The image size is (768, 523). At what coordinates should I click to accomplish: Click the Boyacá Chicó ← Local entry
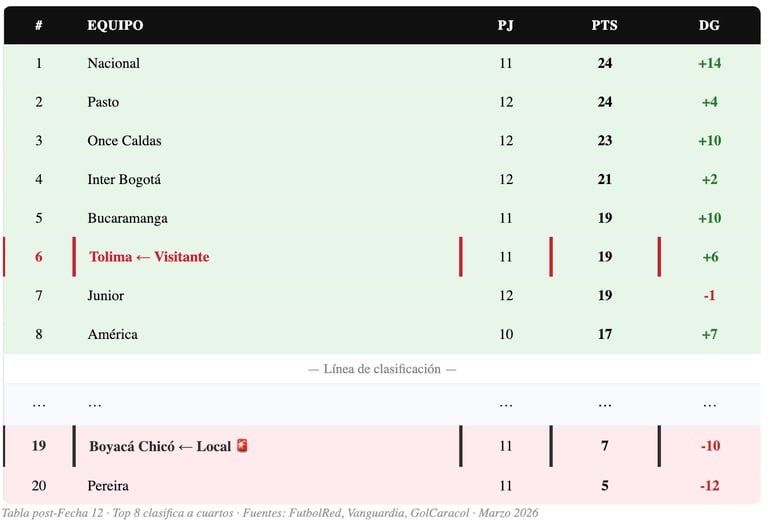tap(160, 446)
